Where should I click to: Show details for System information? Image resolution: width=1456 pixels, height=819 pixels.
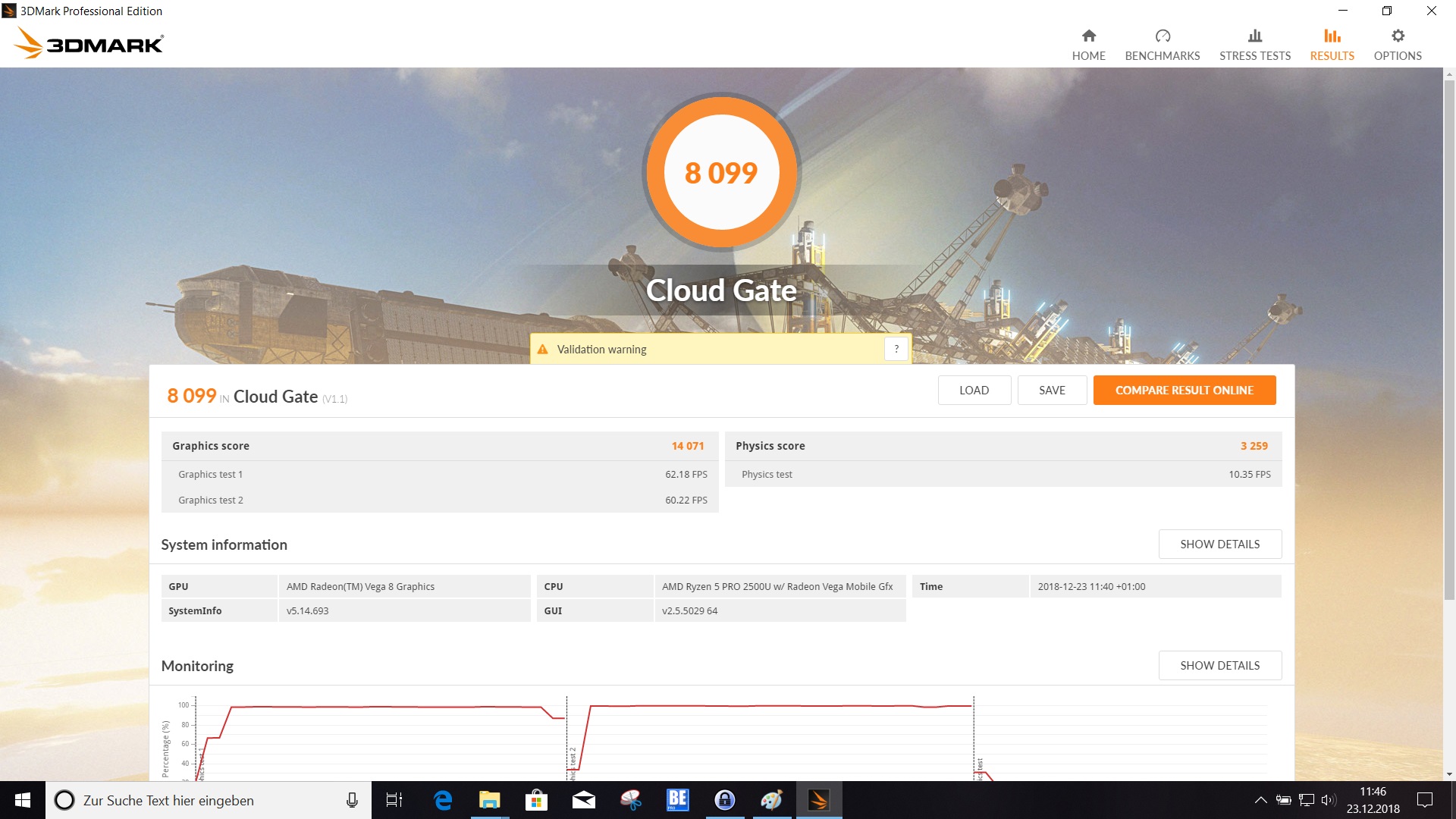[1219, 544]
